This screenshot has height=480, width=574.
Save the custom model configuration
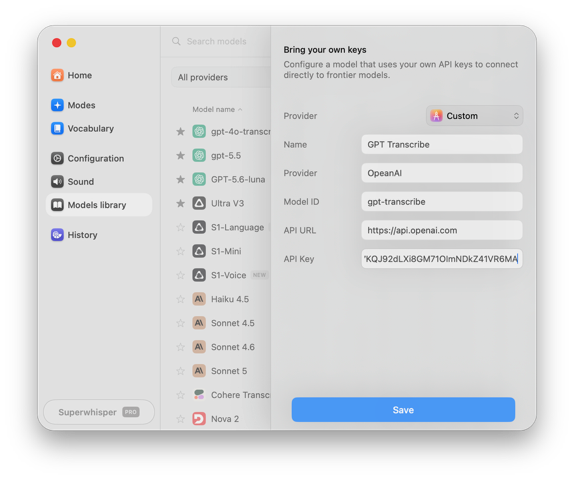pyautogui.click(x=403, y=410)
